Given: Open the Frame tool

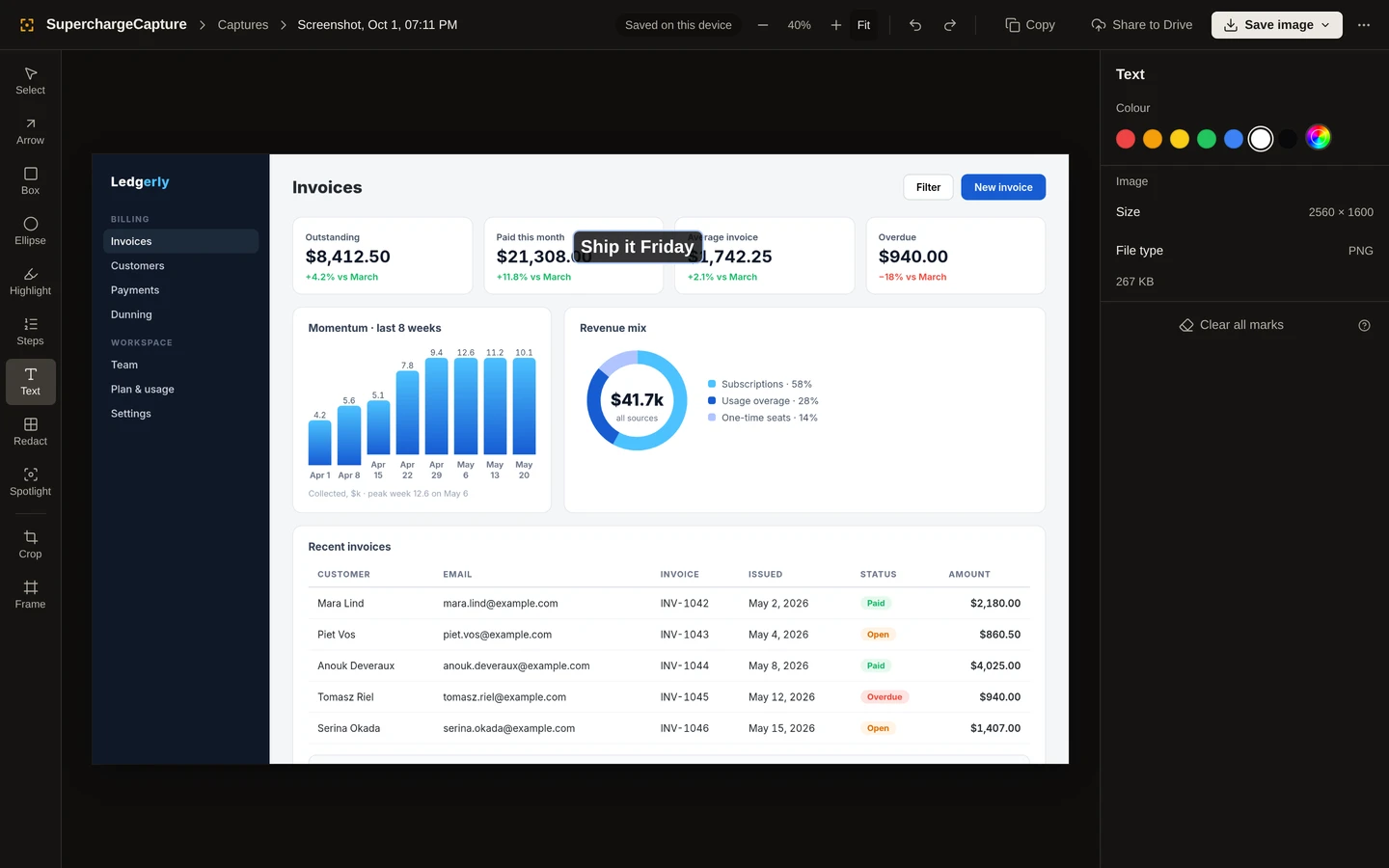Looking at the screenshot, I should click(30, 595).
